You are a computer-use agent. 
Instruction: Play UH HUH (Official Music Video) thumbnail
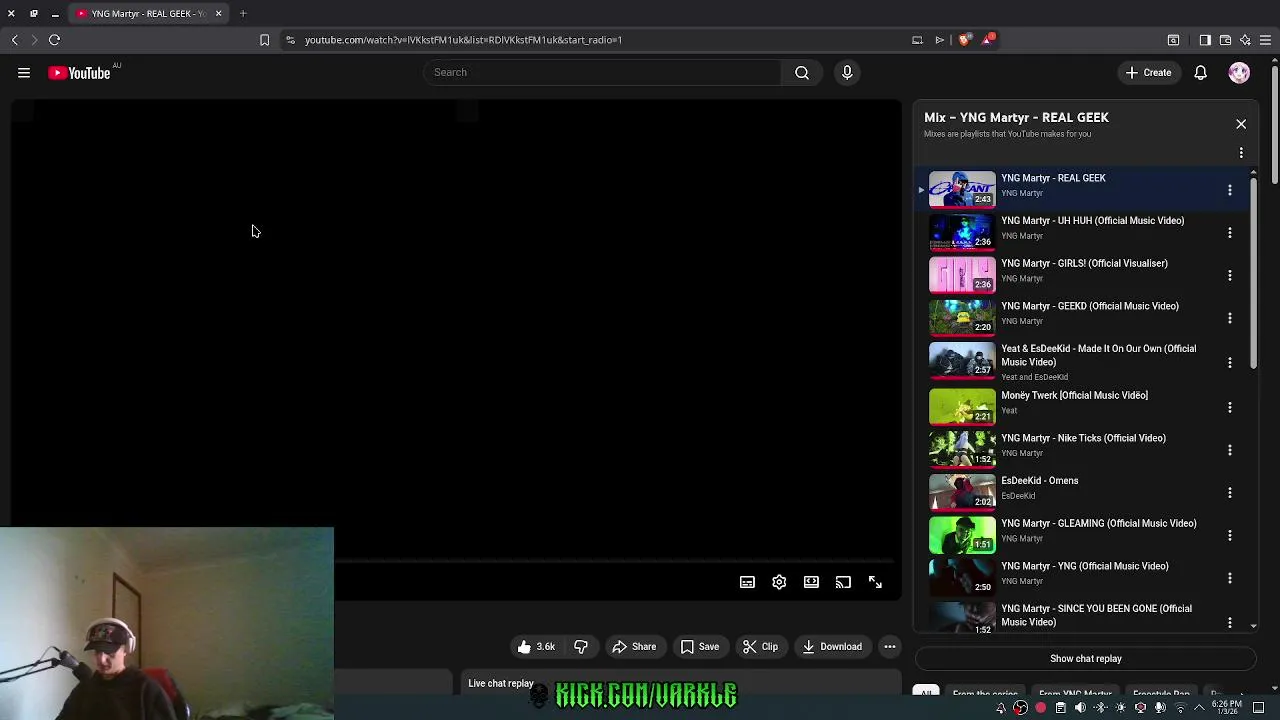coord(962,232)
